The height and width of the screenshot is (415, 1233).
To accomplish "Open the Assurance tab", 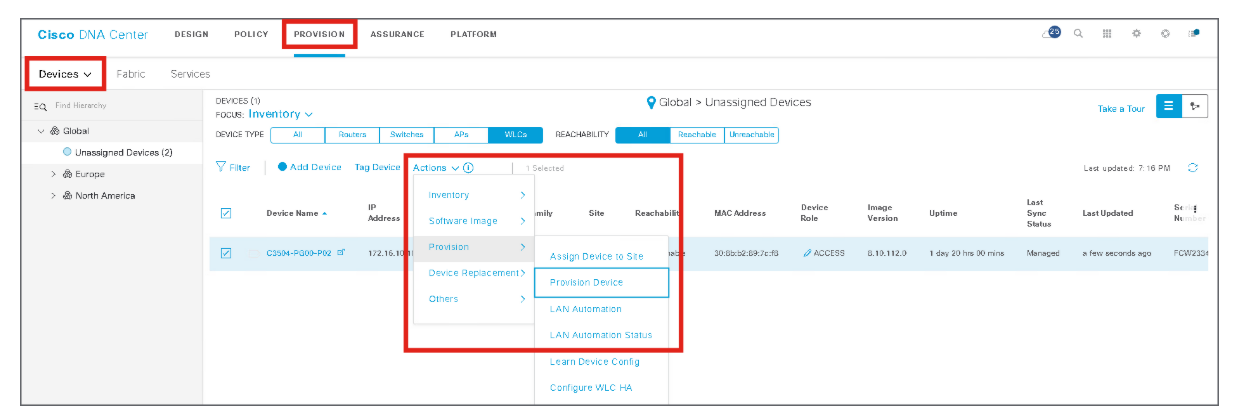I will pyautogui.click(x=397, y=34).
